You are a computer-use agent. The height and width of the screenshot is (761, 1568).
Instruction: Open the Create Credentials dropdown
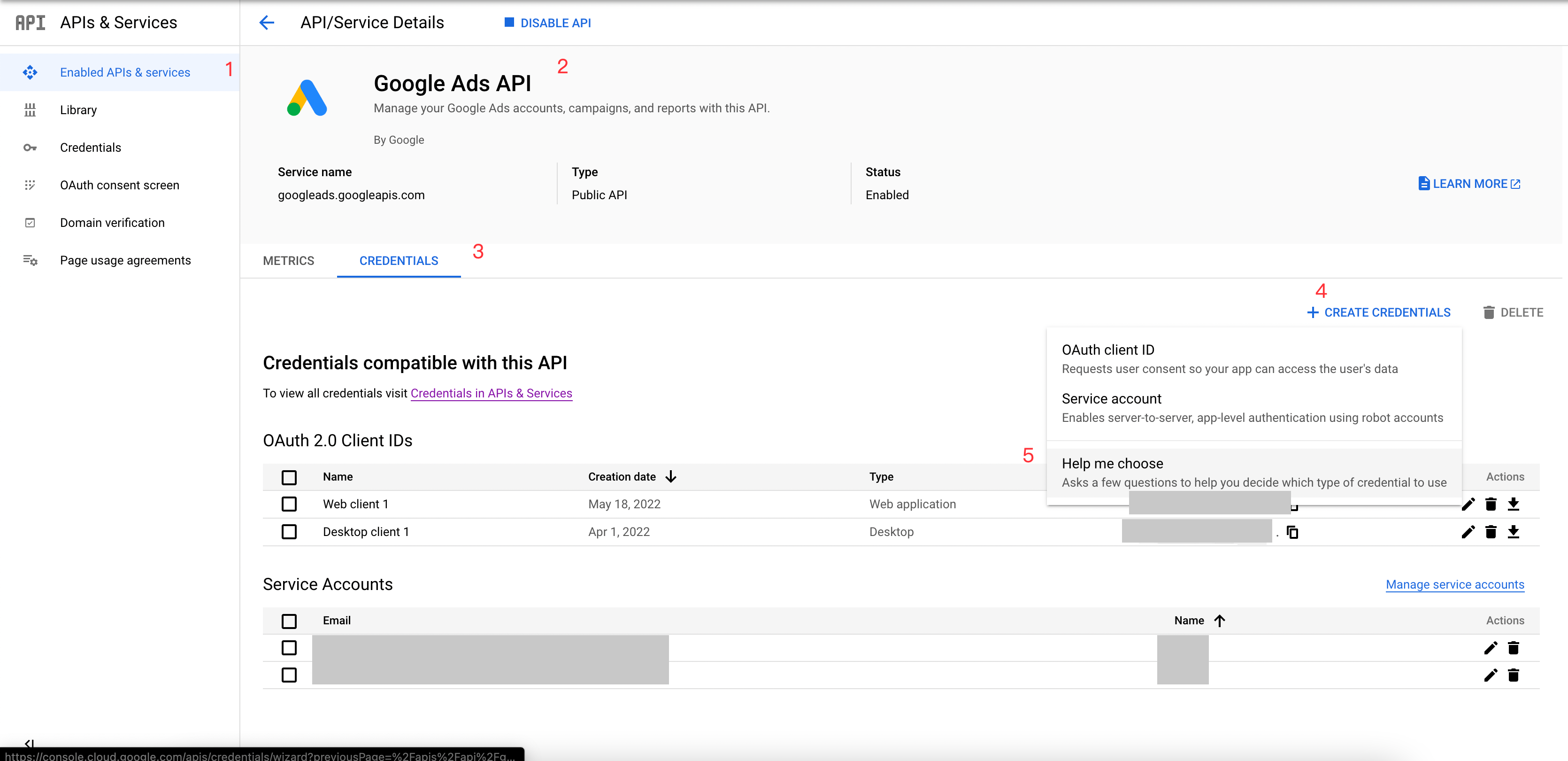pos(1379,312)
